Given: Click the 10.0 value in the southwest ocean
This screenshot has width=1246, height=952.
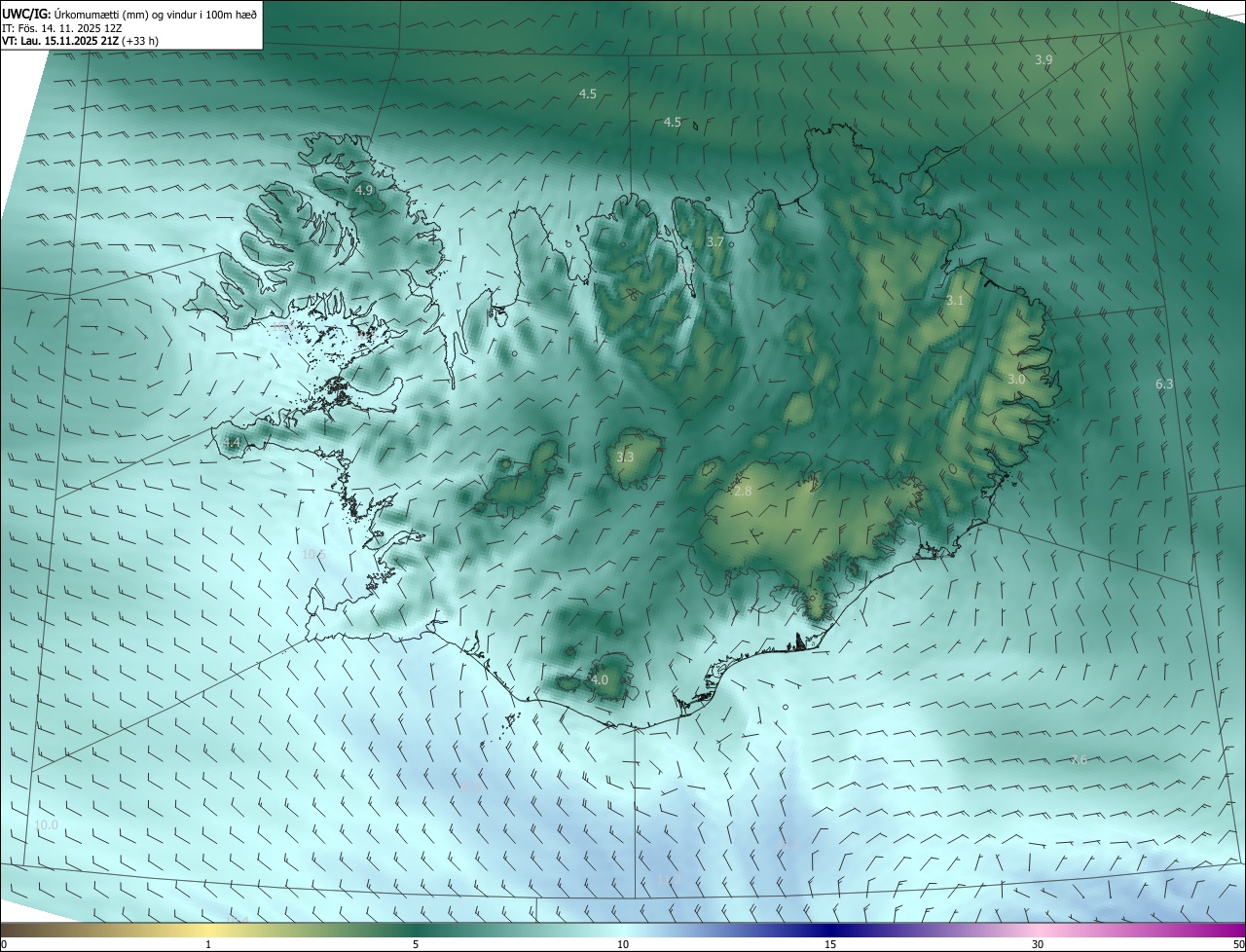Looking at the screenshot, I should (47, 825).
